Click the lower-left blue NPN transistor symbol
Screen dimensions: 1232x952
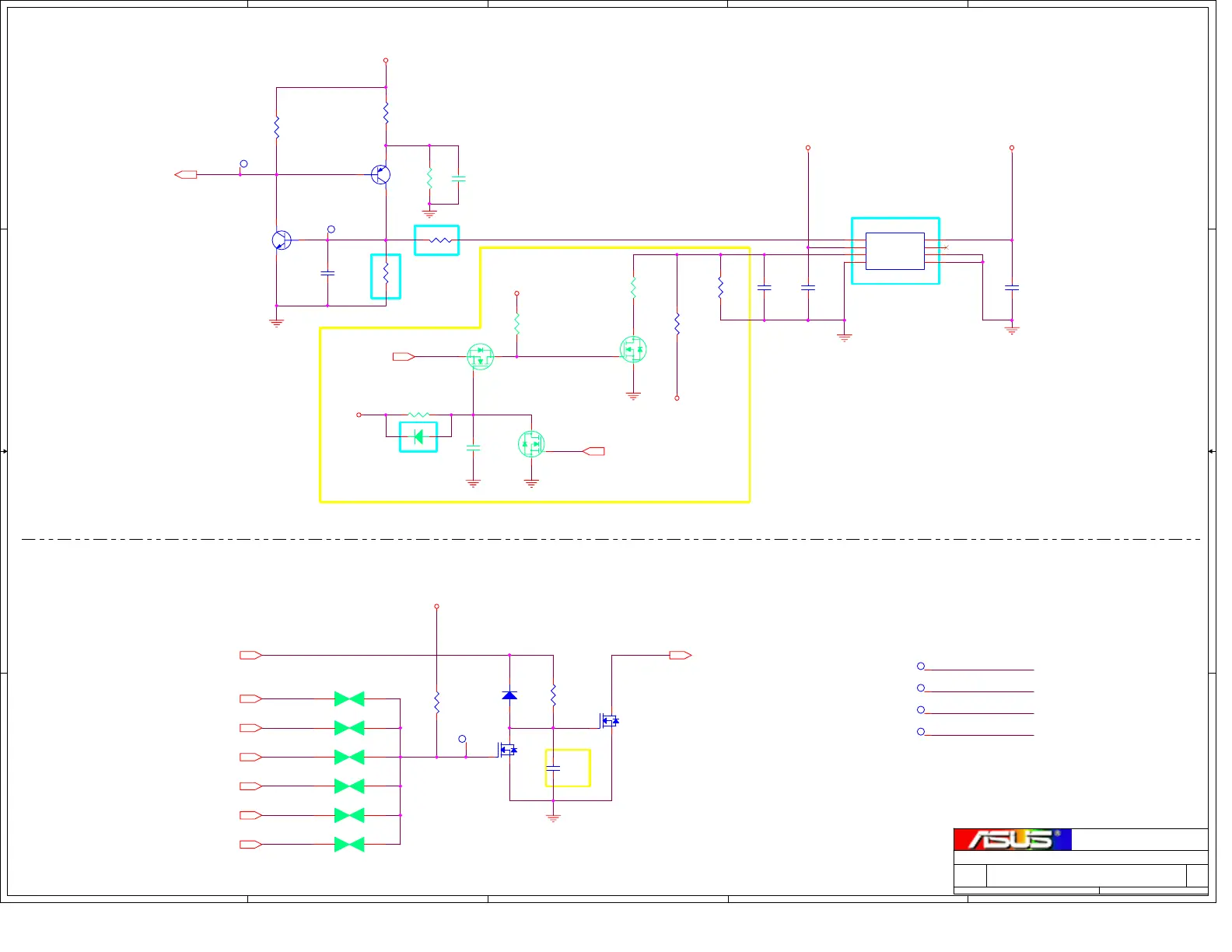pos(282,240)
